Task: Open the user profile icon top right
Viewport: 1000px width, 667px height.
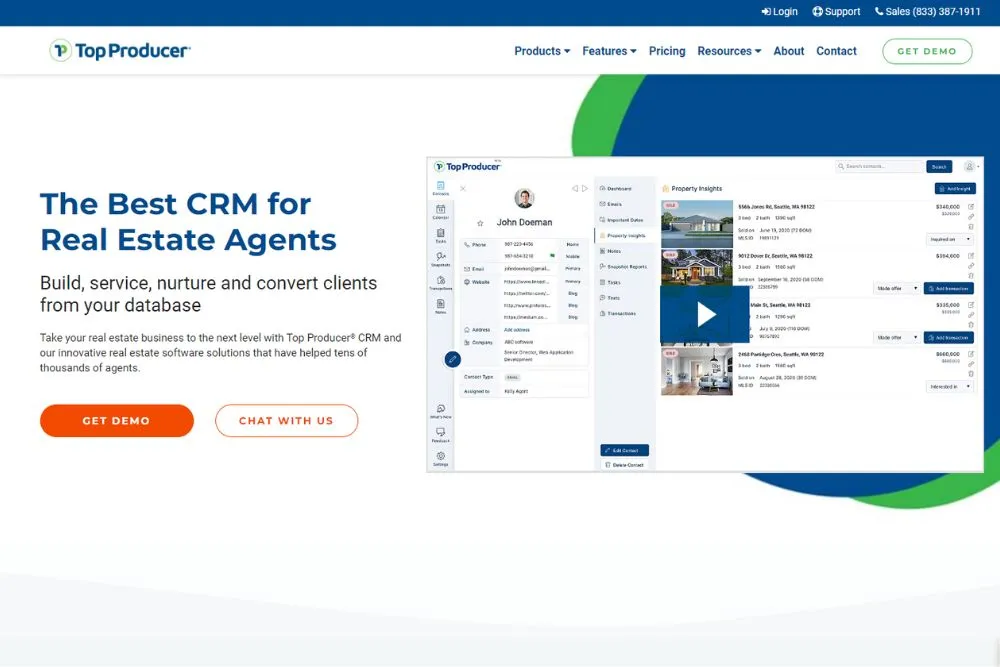Action: [x=968, y=167]
